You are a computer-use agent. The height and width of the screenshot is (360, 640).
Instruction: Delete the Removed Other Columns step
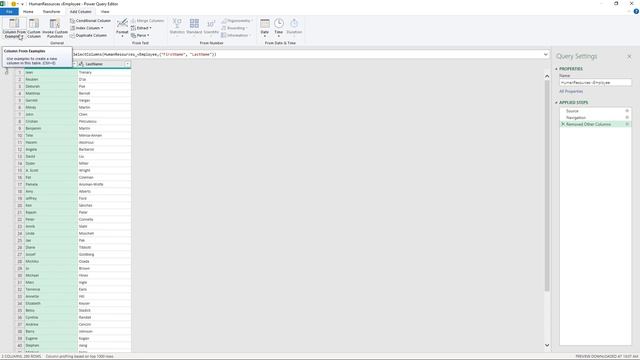tap(563, 124)
